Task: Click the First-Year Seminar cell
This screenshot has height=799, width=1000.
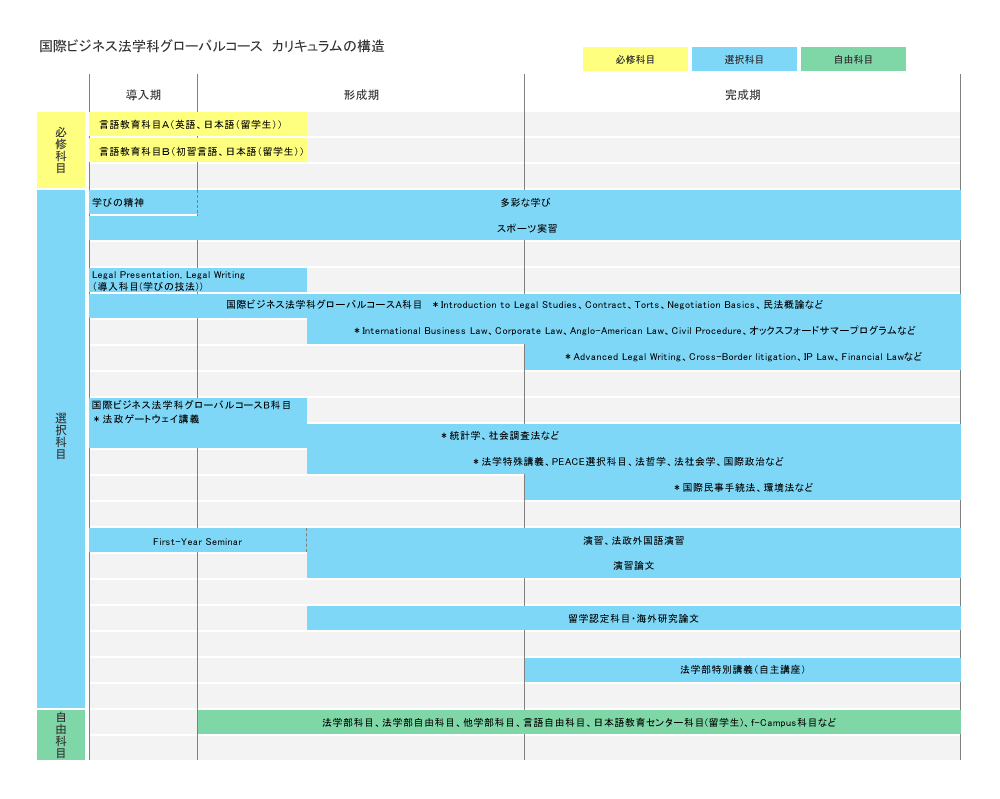Action: point(198,541)
